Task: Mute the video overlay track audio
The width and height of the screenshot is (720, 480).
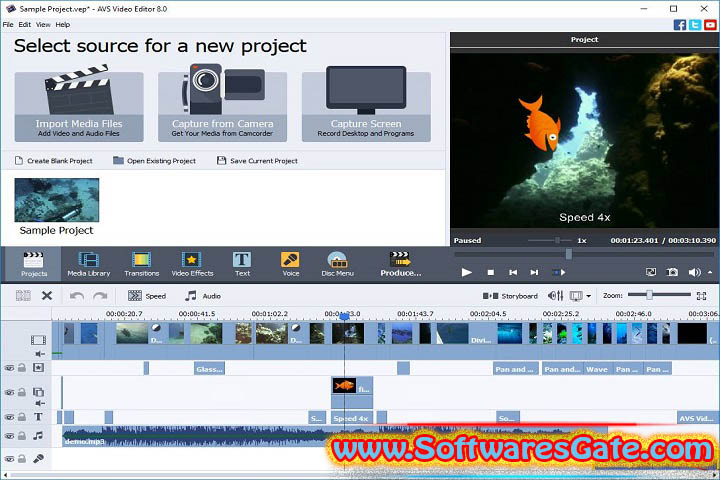Action: point(40,403)
